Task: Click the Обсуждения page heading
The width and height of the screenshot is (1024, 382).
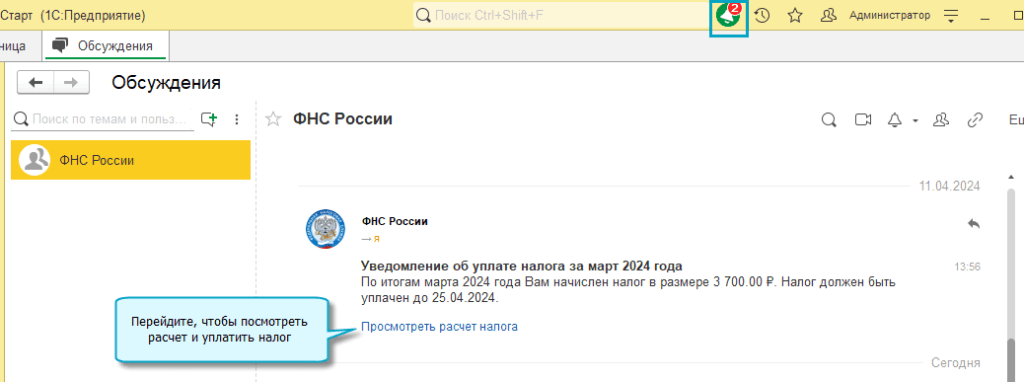Action: coord(166,83)
